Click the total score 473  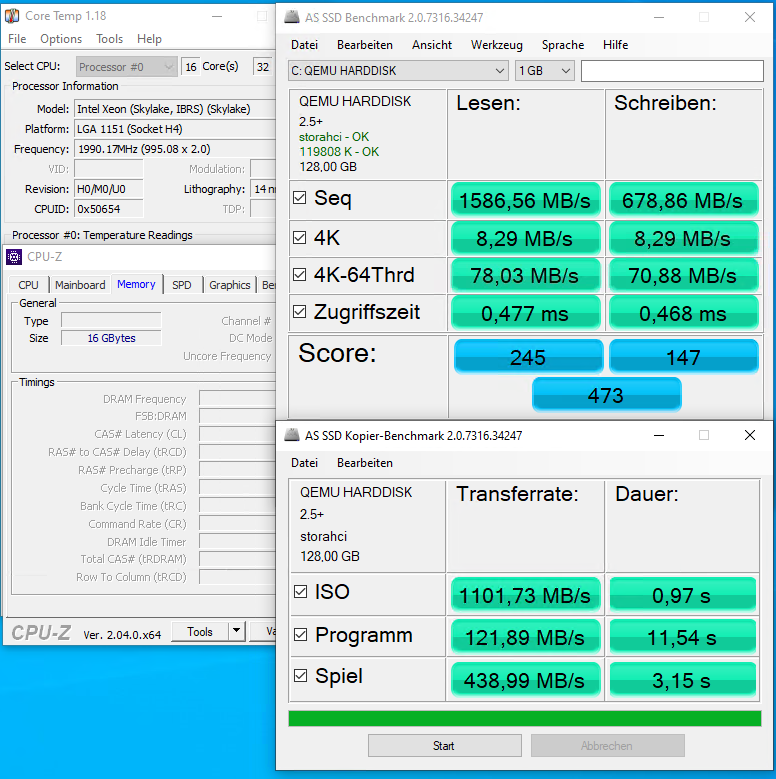coord(606,394)
